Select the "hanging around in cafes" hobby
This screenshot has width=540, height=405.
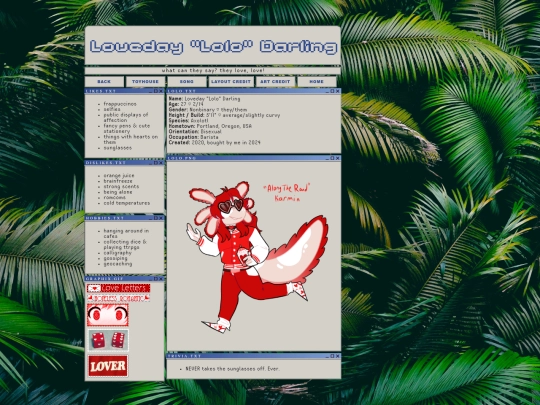(x=126, y=233)
